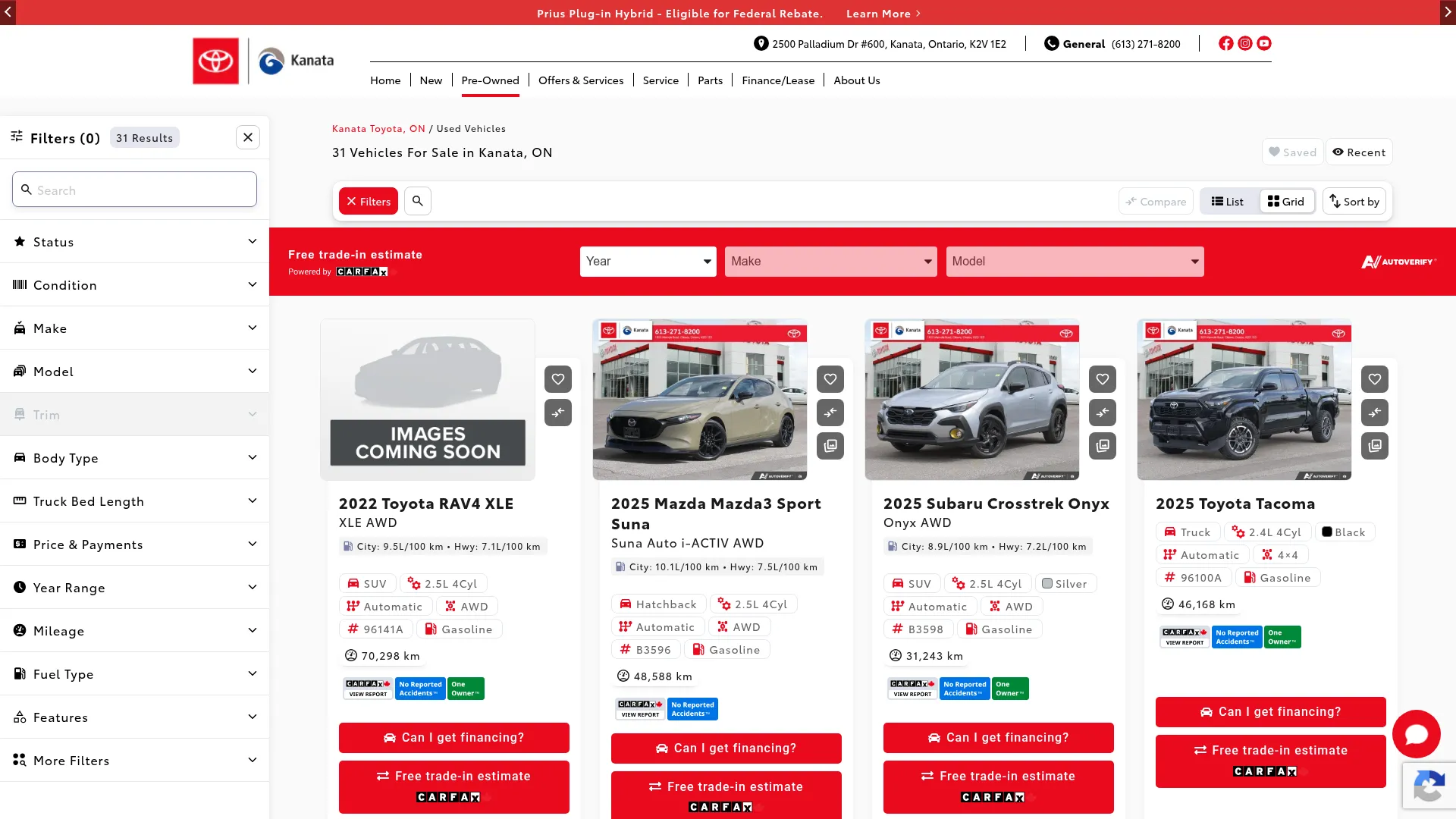
Task: Compare icon on the Mazda3 Sport card
Action: coord(830,413)
